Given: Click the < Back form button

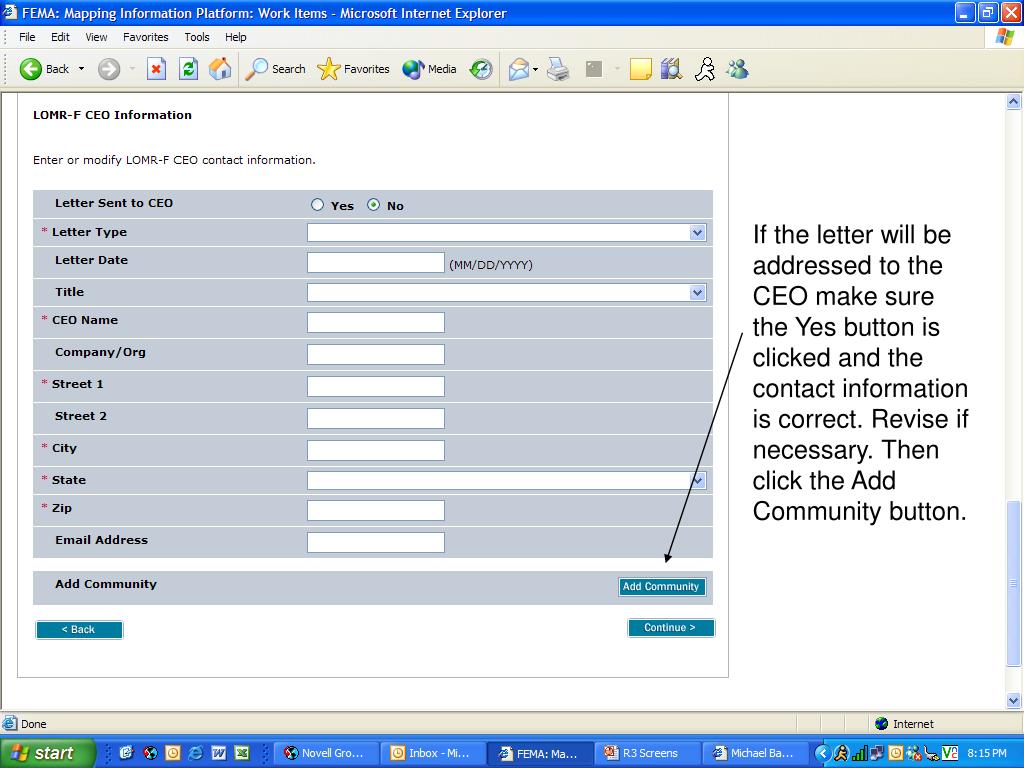Looking at the screenshot, I should pos(79,630).
